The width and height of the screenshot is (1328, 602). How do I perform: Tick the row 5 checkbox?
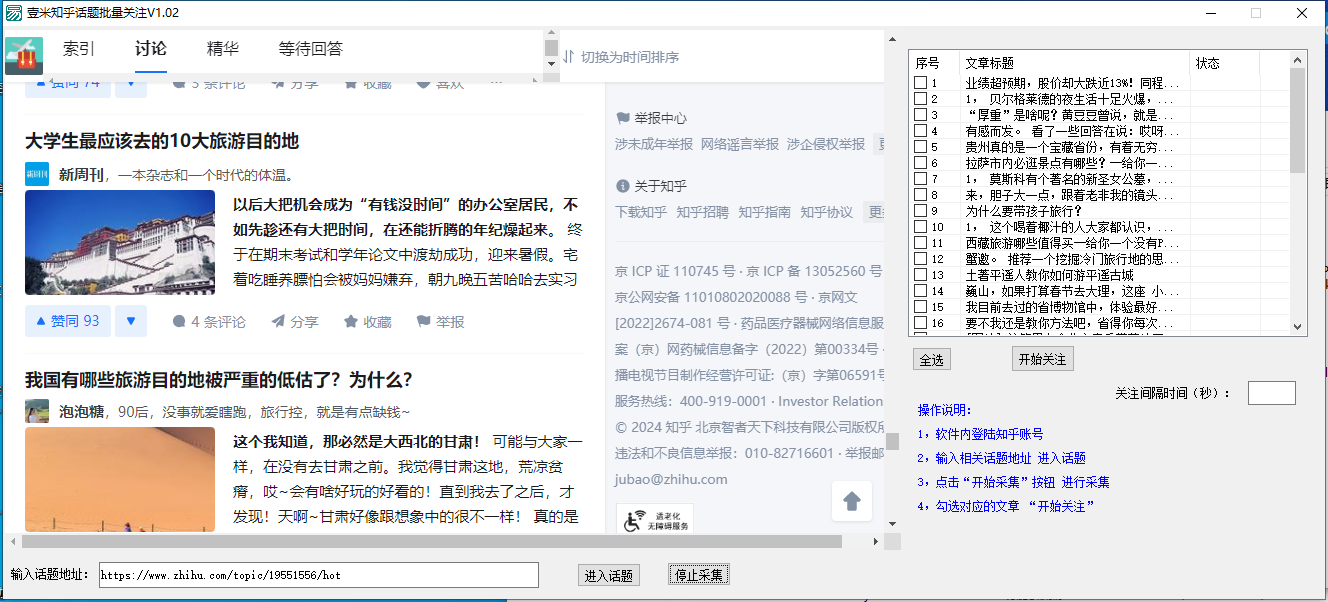pyautogui.click(x=920, y=147)
